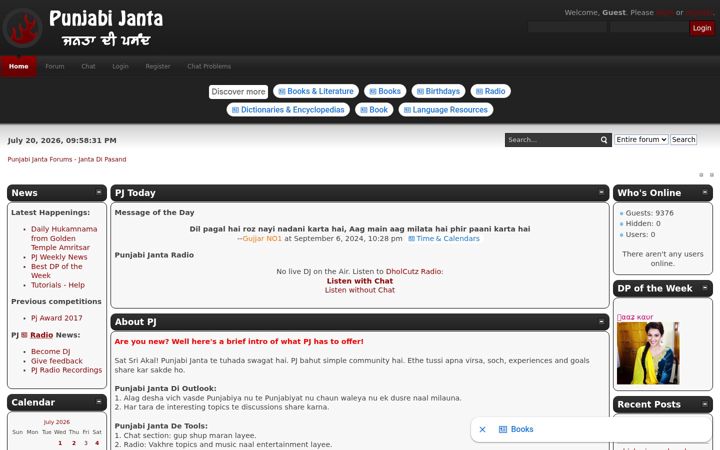Open the Forum menu item
Viewport: 720px width, 450px height.
pyautogui.click(x=55, y=66)
